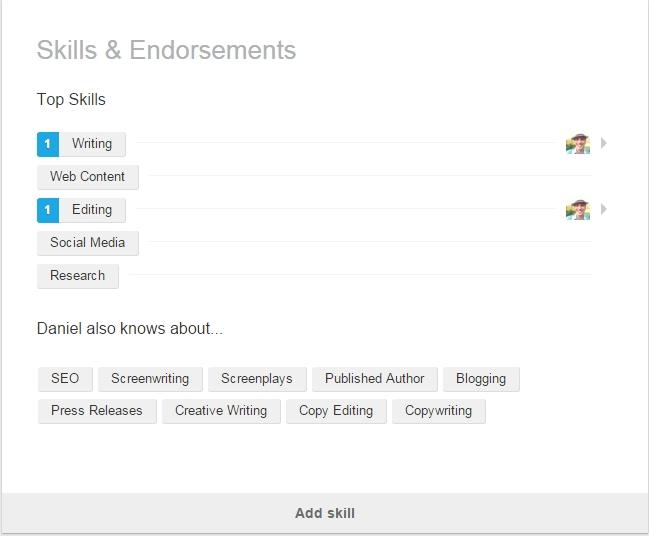Choose the Blogging skill tag

(x=481, y=379)
